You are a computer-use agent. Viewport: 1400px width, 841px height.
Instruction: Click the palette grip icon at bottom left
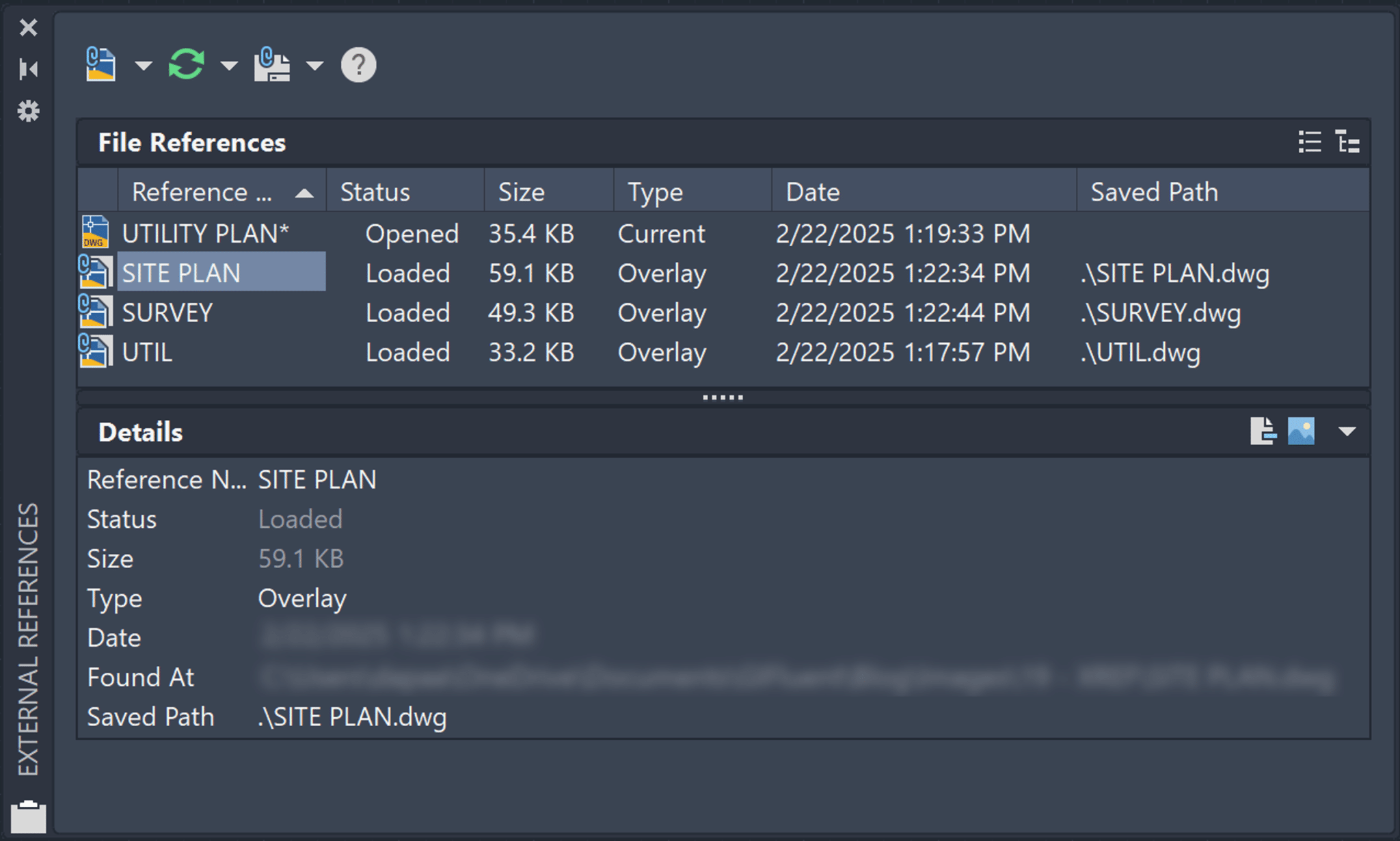click(x=28, y=814)
